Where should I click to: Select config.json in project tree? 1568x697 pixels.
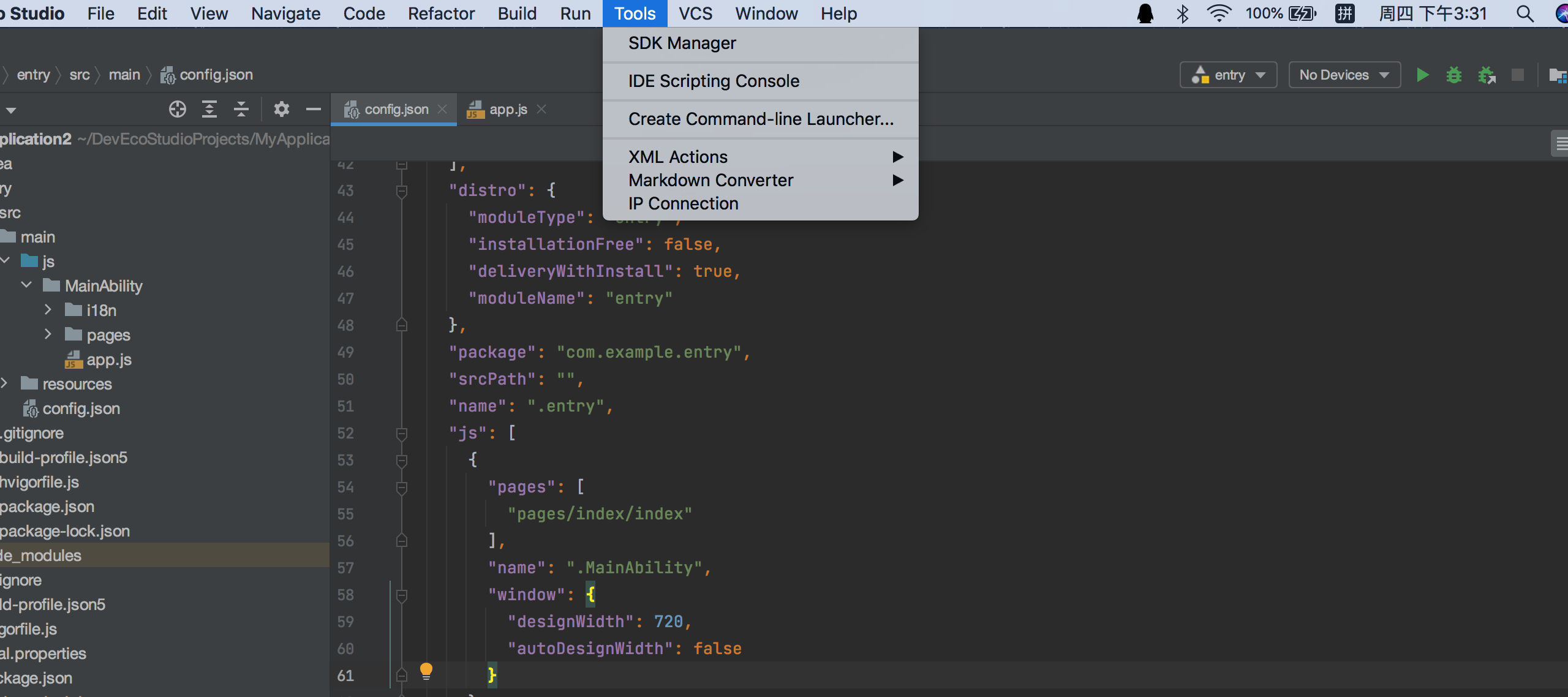(x=71, y=409)
